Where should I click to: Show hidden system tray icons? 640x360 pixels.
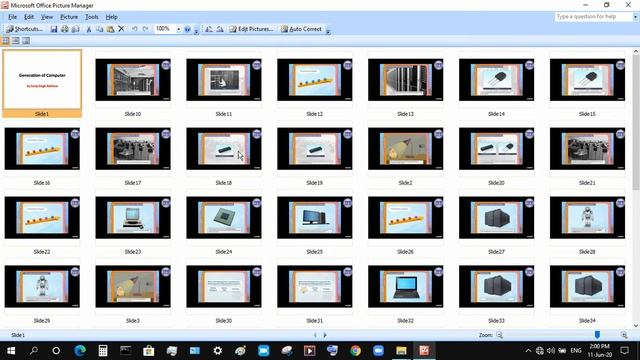528,351
